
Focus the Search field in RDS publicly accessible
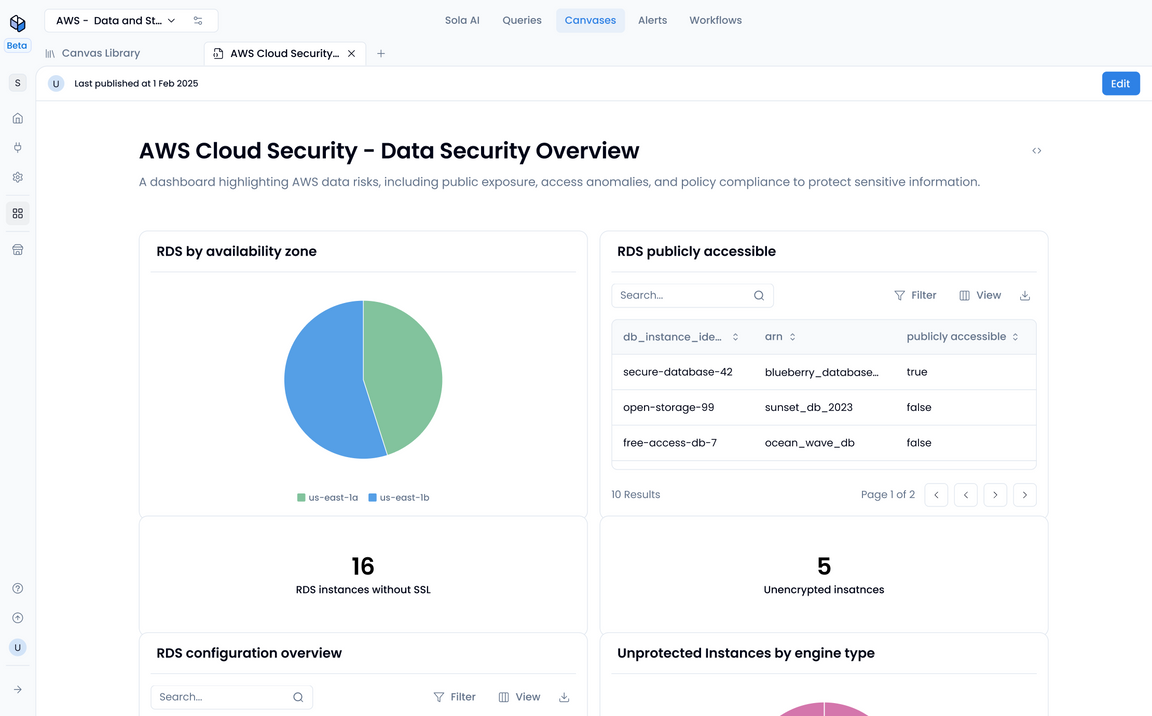tap(692, 295)
